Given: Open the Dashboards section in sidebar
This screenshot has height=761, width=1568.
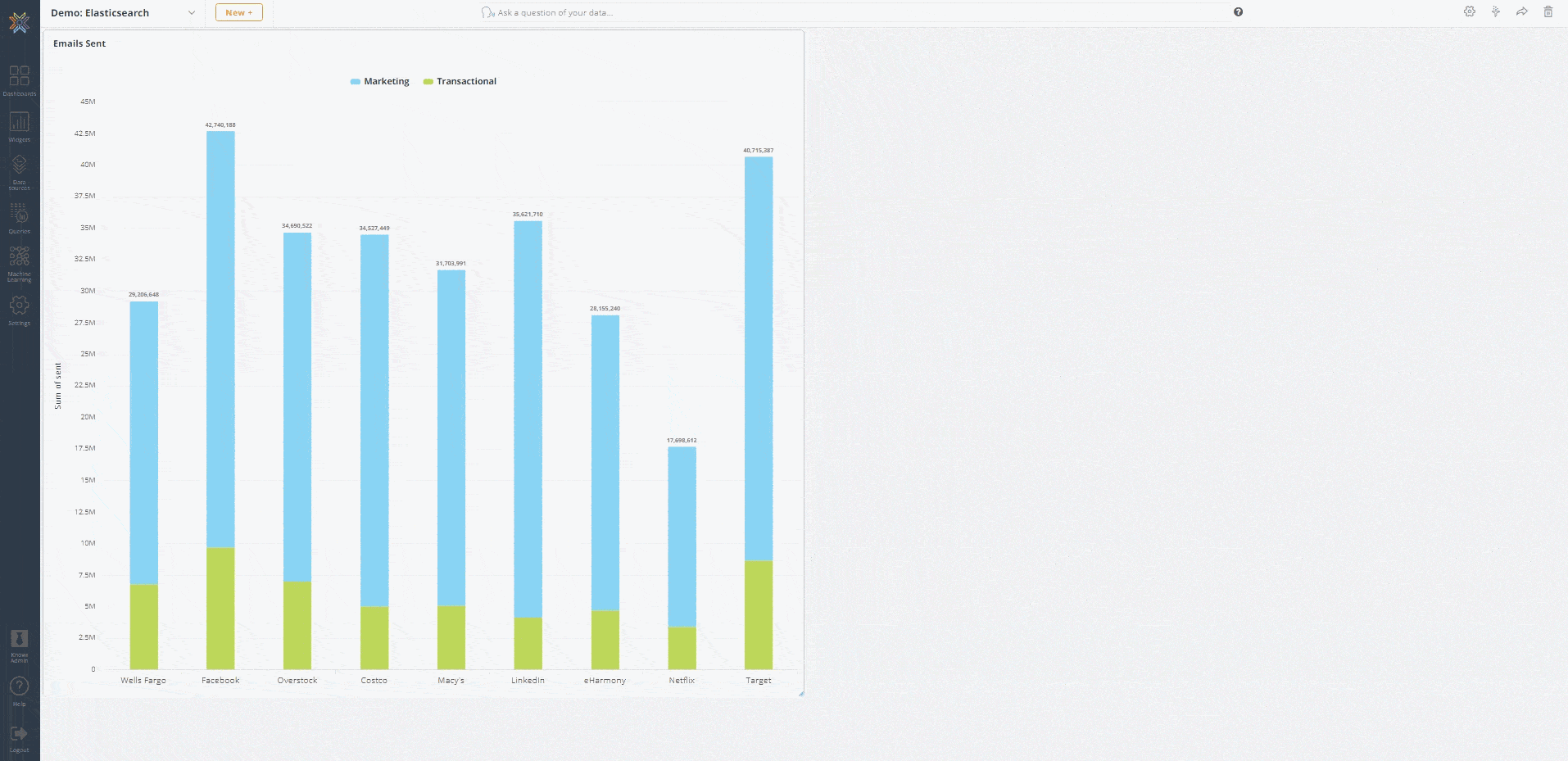Looking at the screenshot, I should (19, 80).
